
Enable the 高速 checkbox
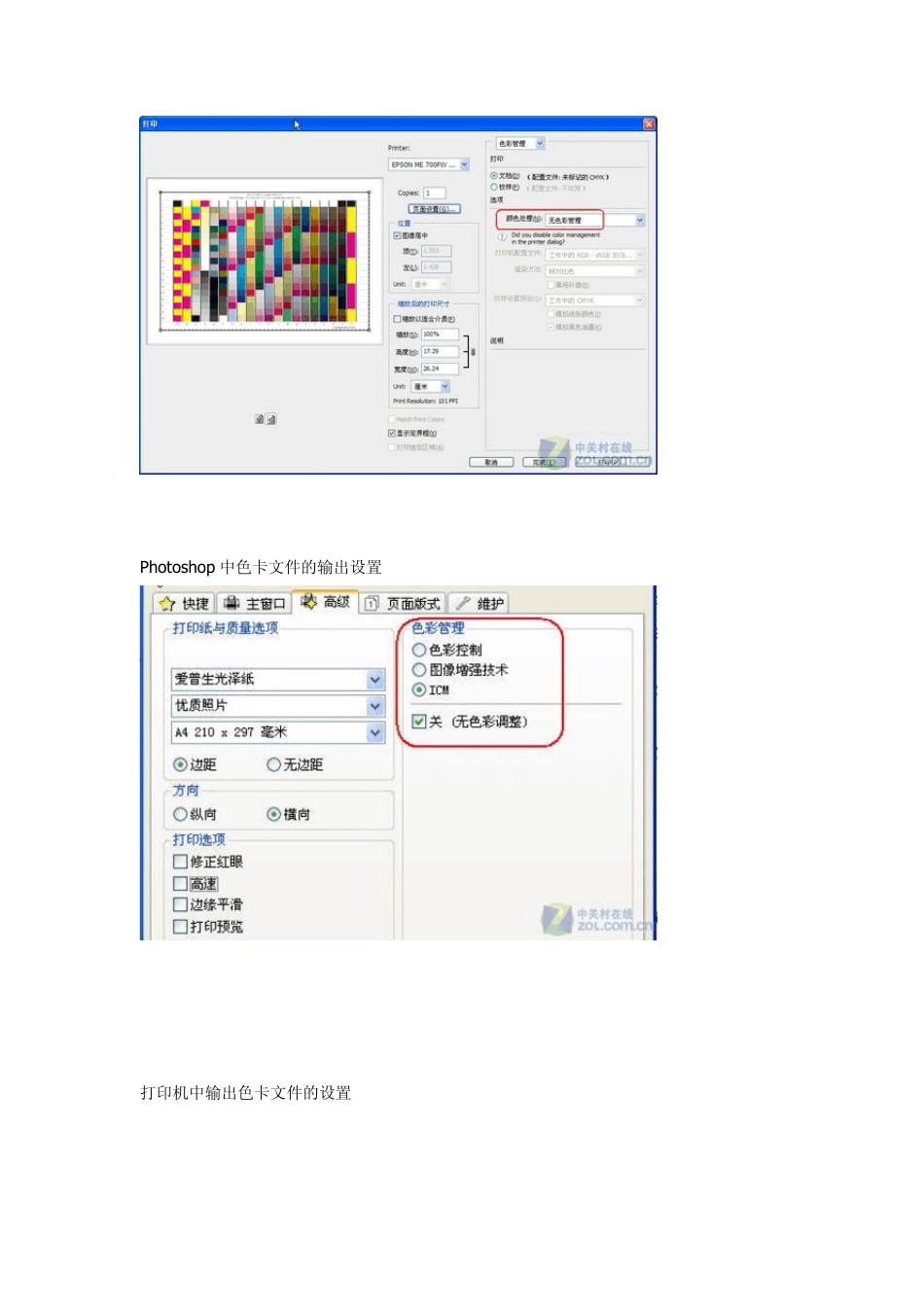pyautogui.click(x=180, y=883)
